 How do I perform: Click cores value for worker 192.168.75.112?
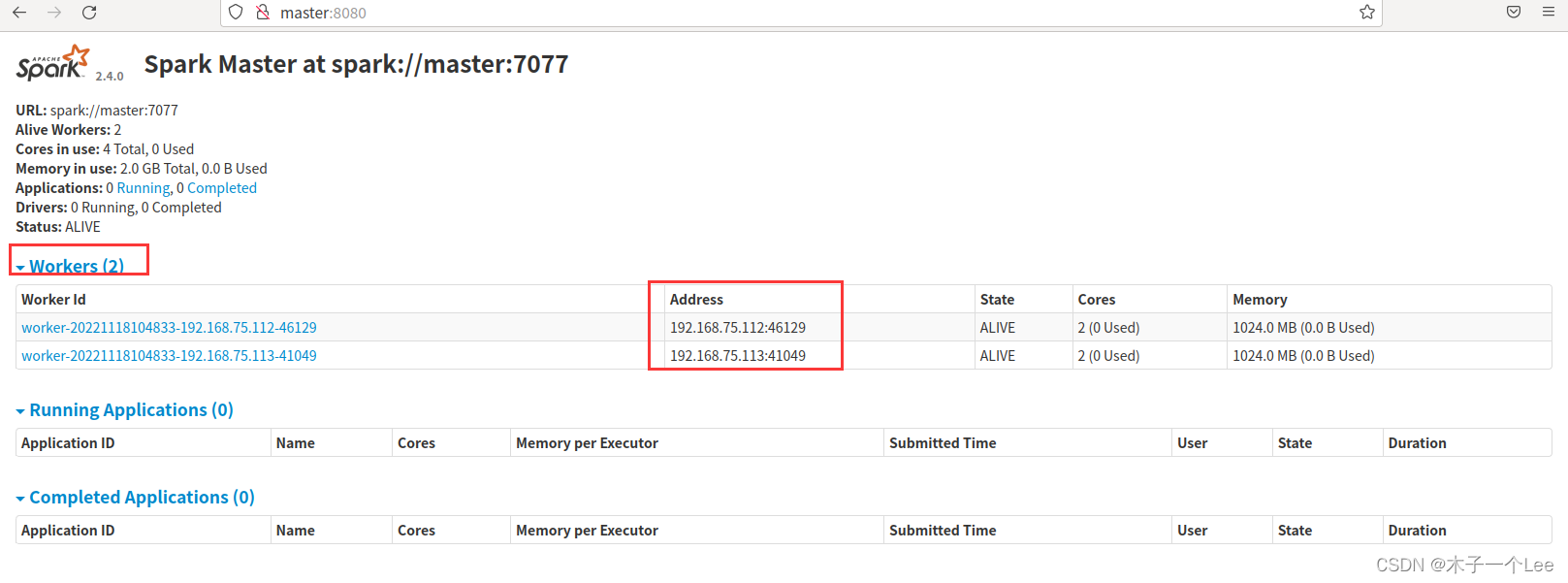click(x=1108, y=328)
